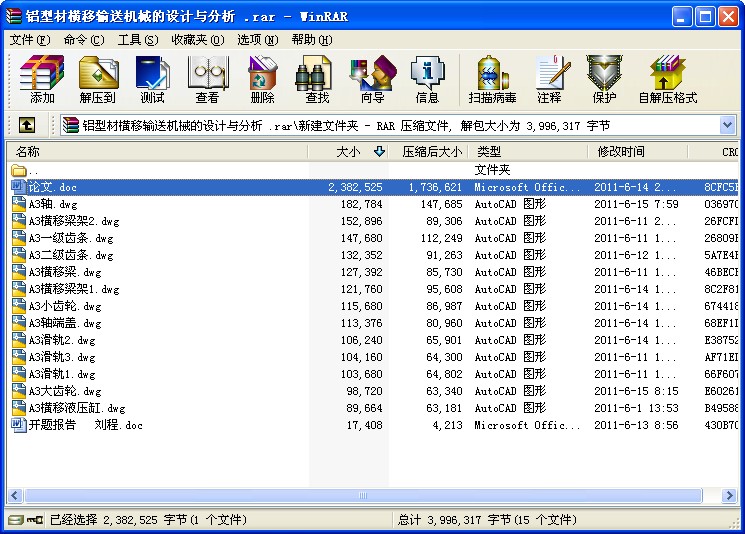
Task: Click the 自解压格式 SFX icon
Action: point(668,79)
